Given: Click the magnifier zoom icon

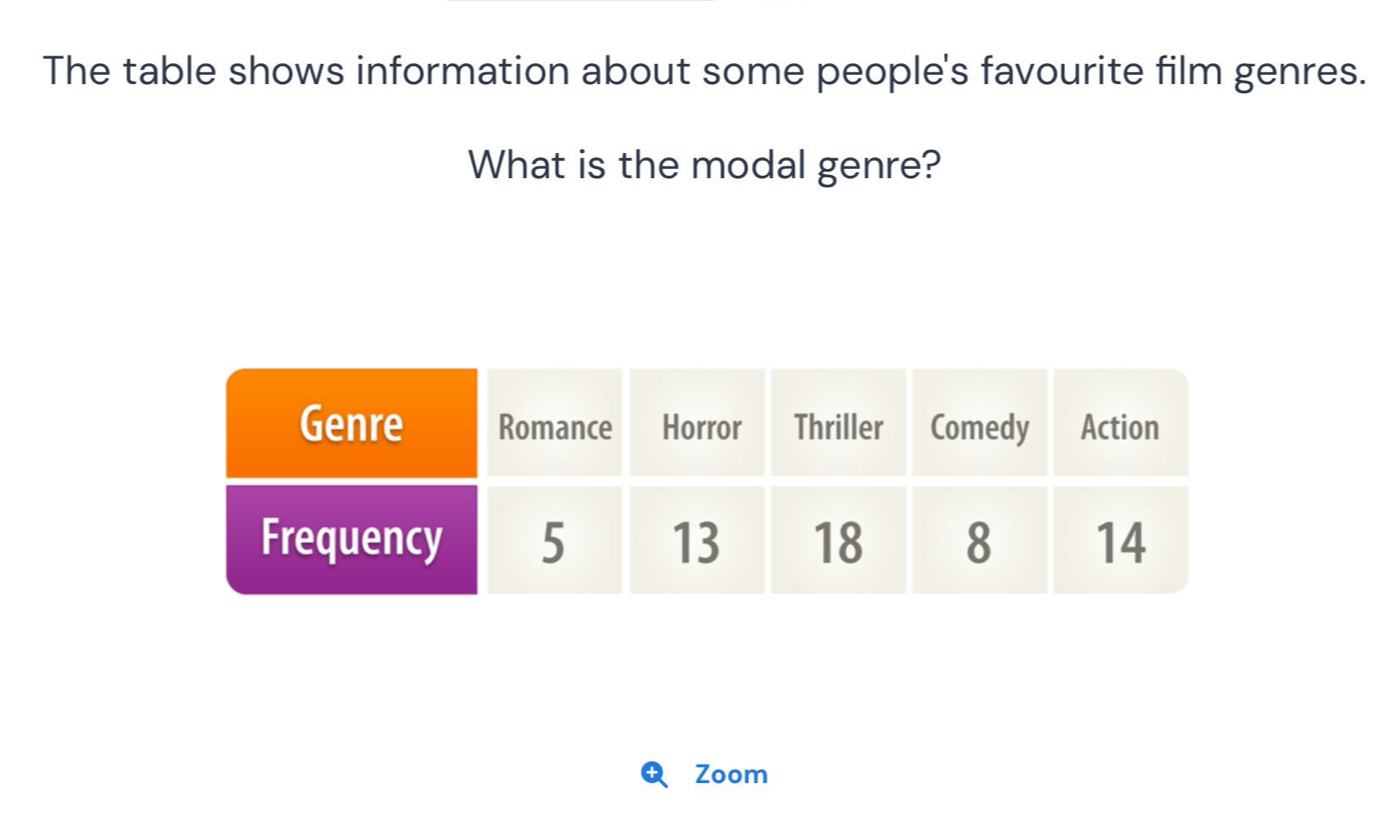Looking at the screenshot, I should 655,774.
